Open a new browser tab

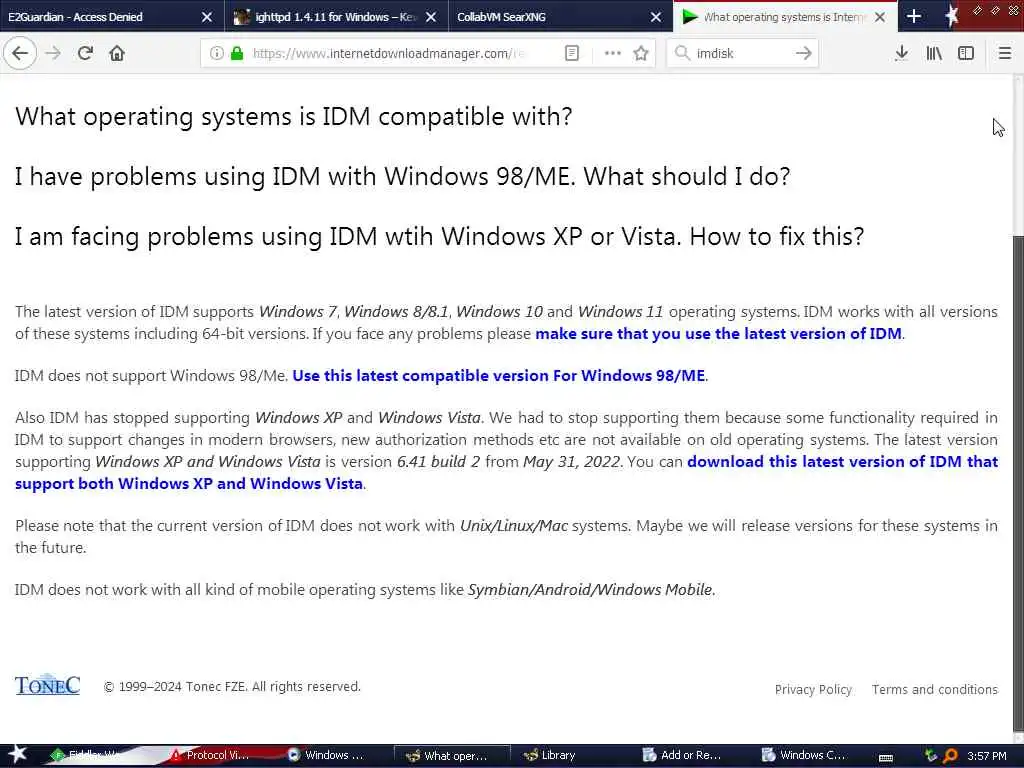(x=914, y=16)
